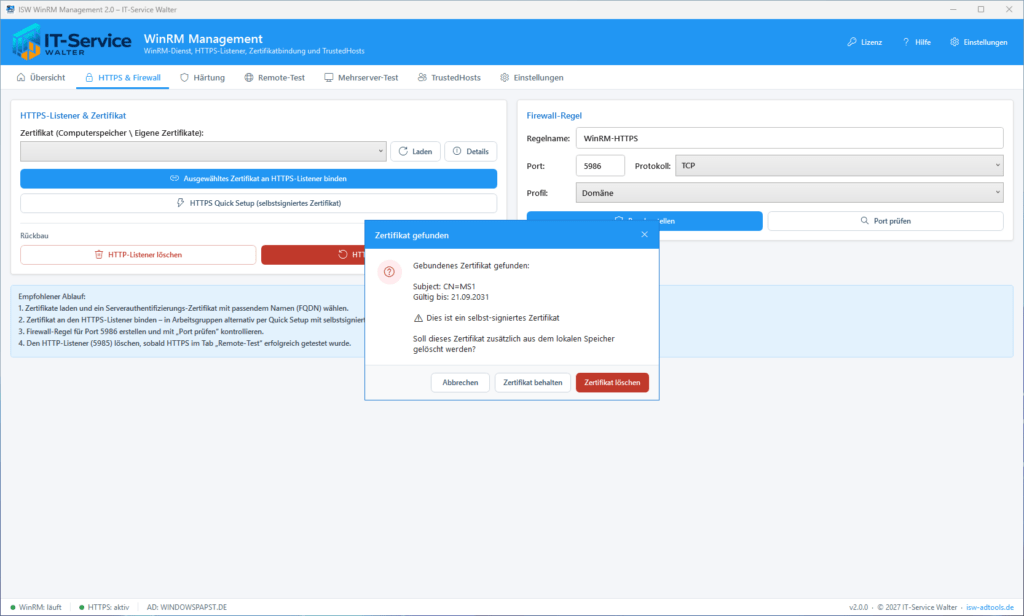Click the Port prüfen button

[886, 221]
